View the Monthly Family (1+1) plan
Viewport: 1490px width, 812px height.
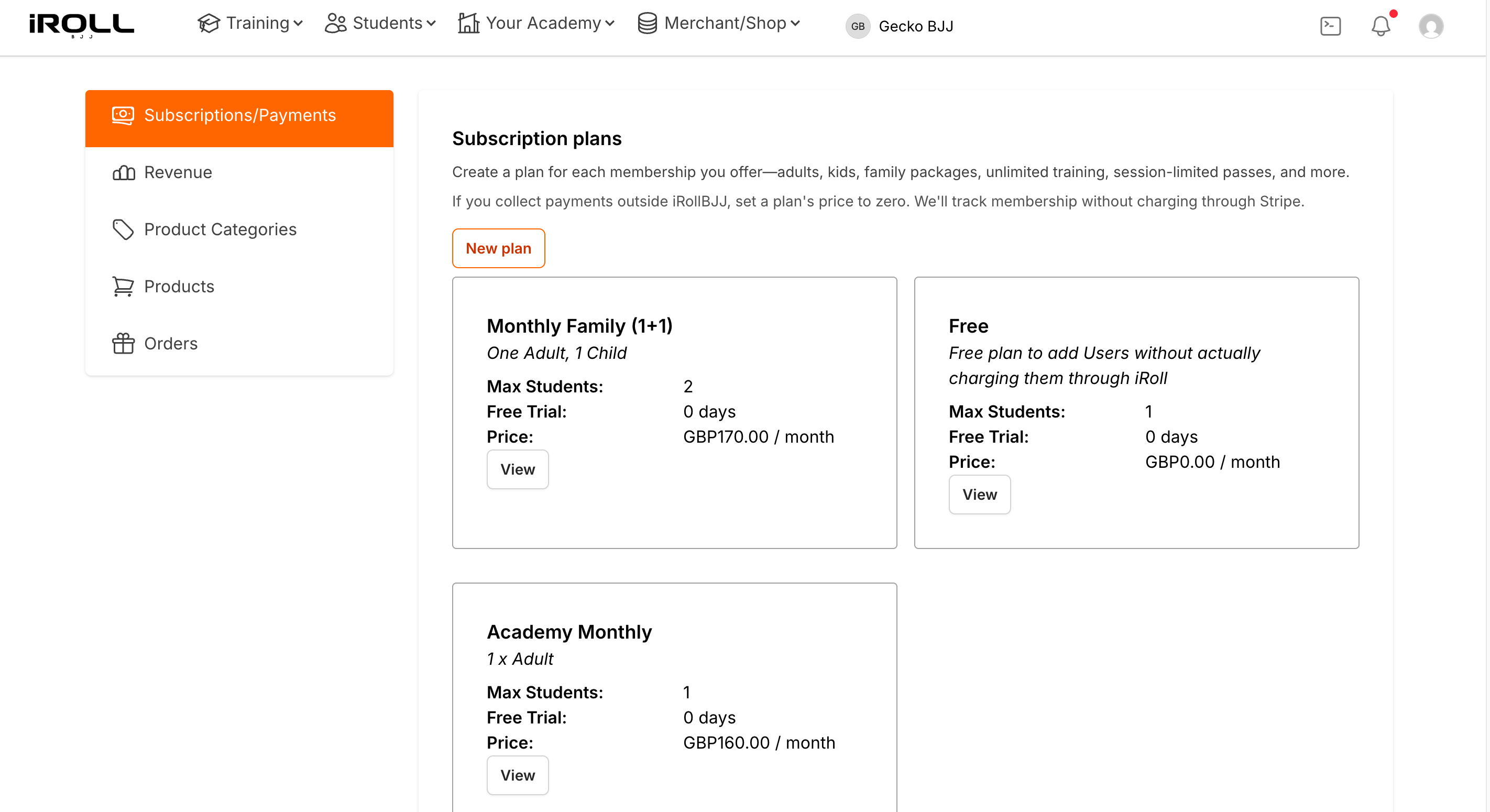tap(518, 469)
